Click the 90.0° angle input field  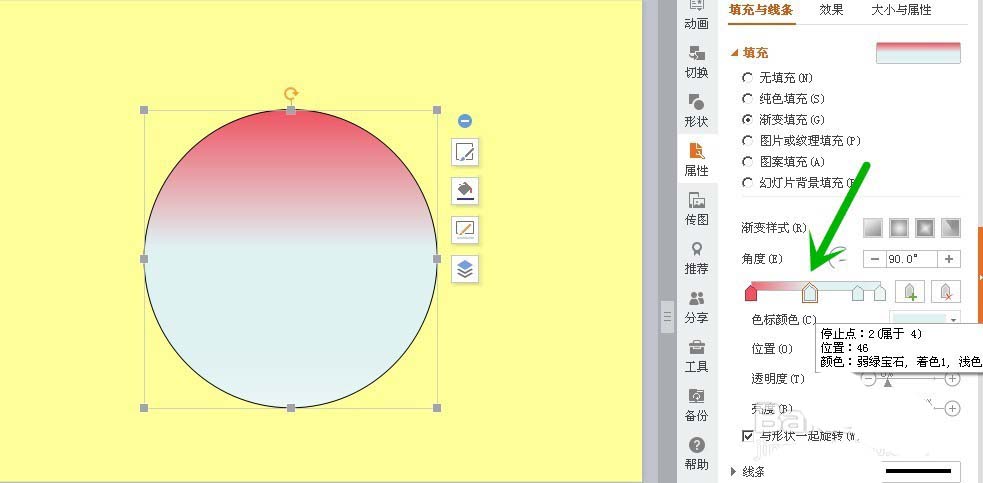click(x=910, y=259)
